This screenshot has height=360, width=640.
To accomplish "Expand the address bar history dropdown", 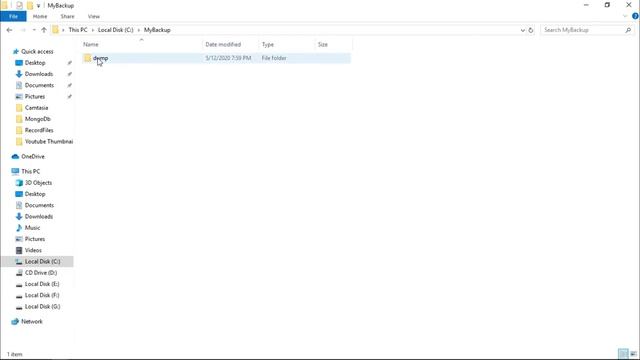I will click(x=522, y=30).
